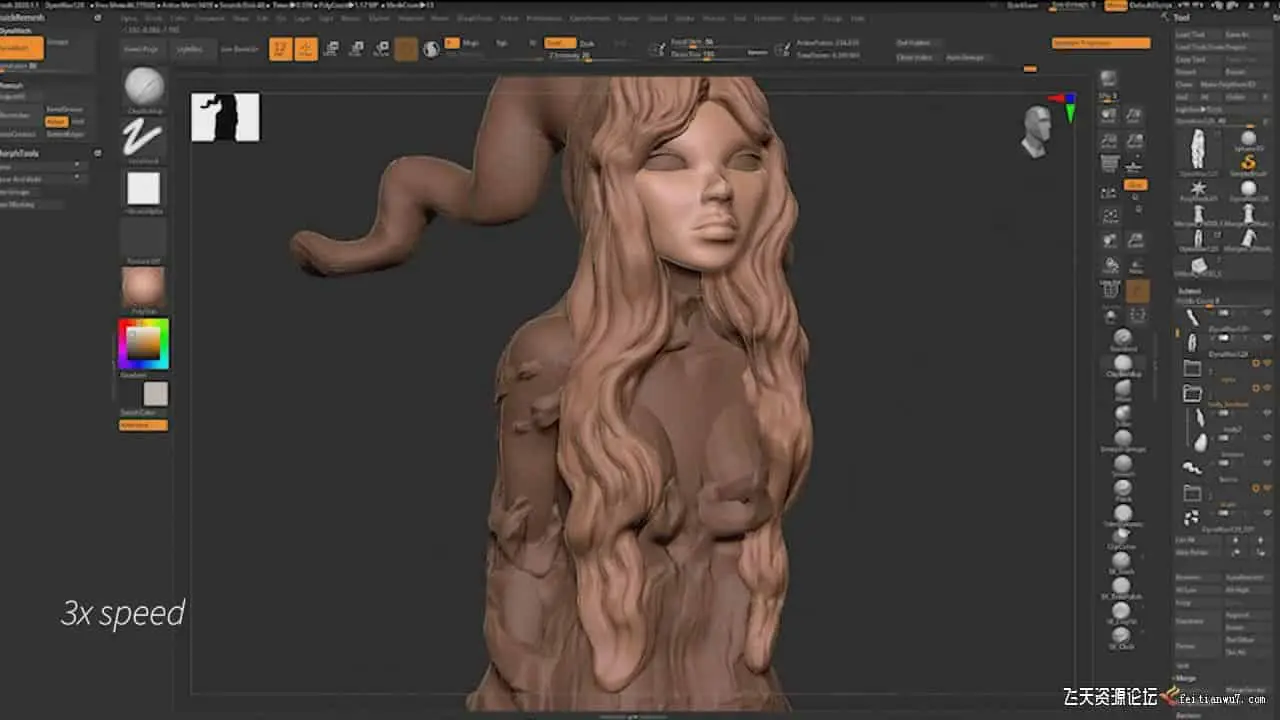Activate the Draw mode icon

306,49
